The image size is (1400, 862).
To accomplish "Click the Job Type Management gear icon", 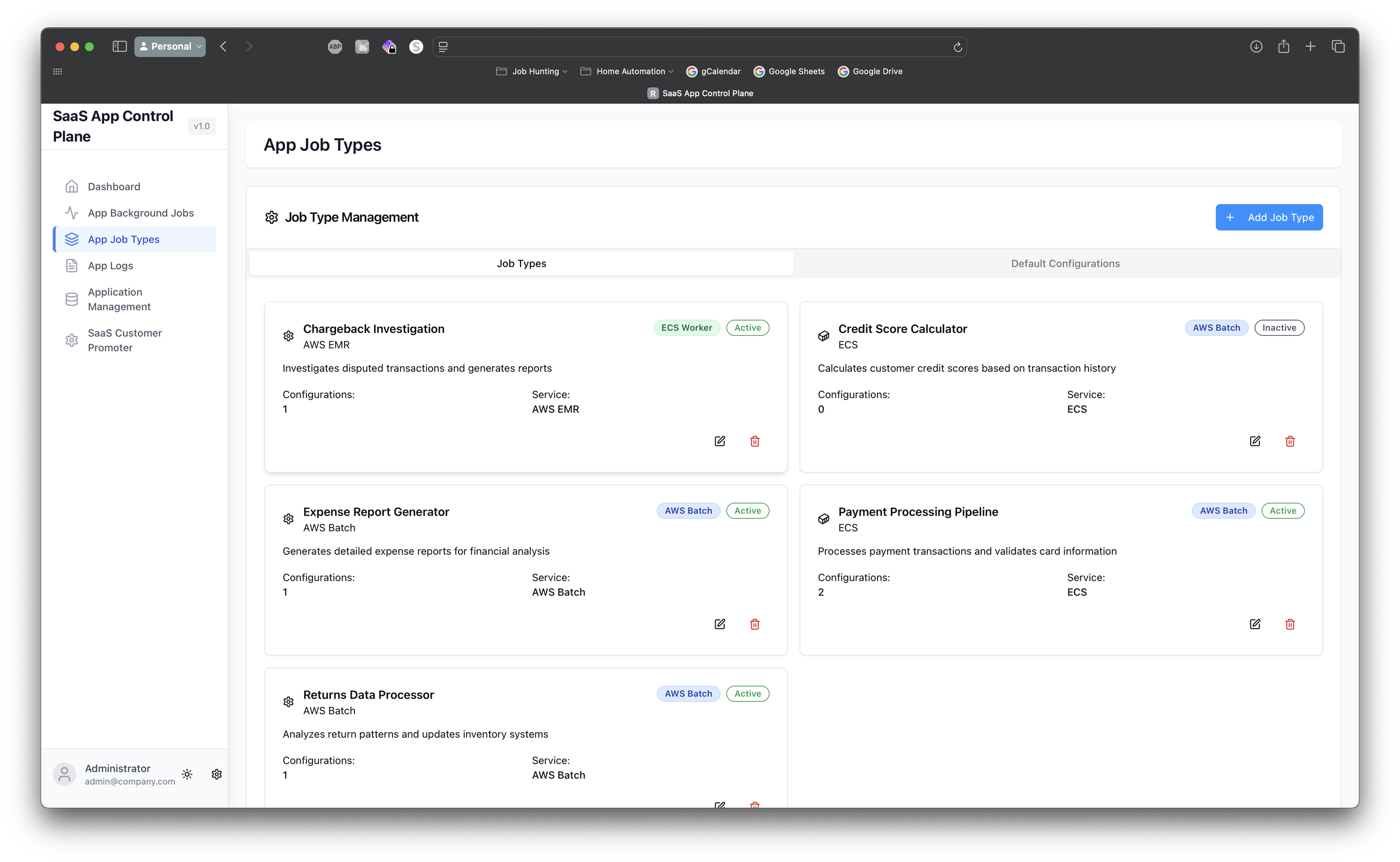I will click(x=272, y=217).
